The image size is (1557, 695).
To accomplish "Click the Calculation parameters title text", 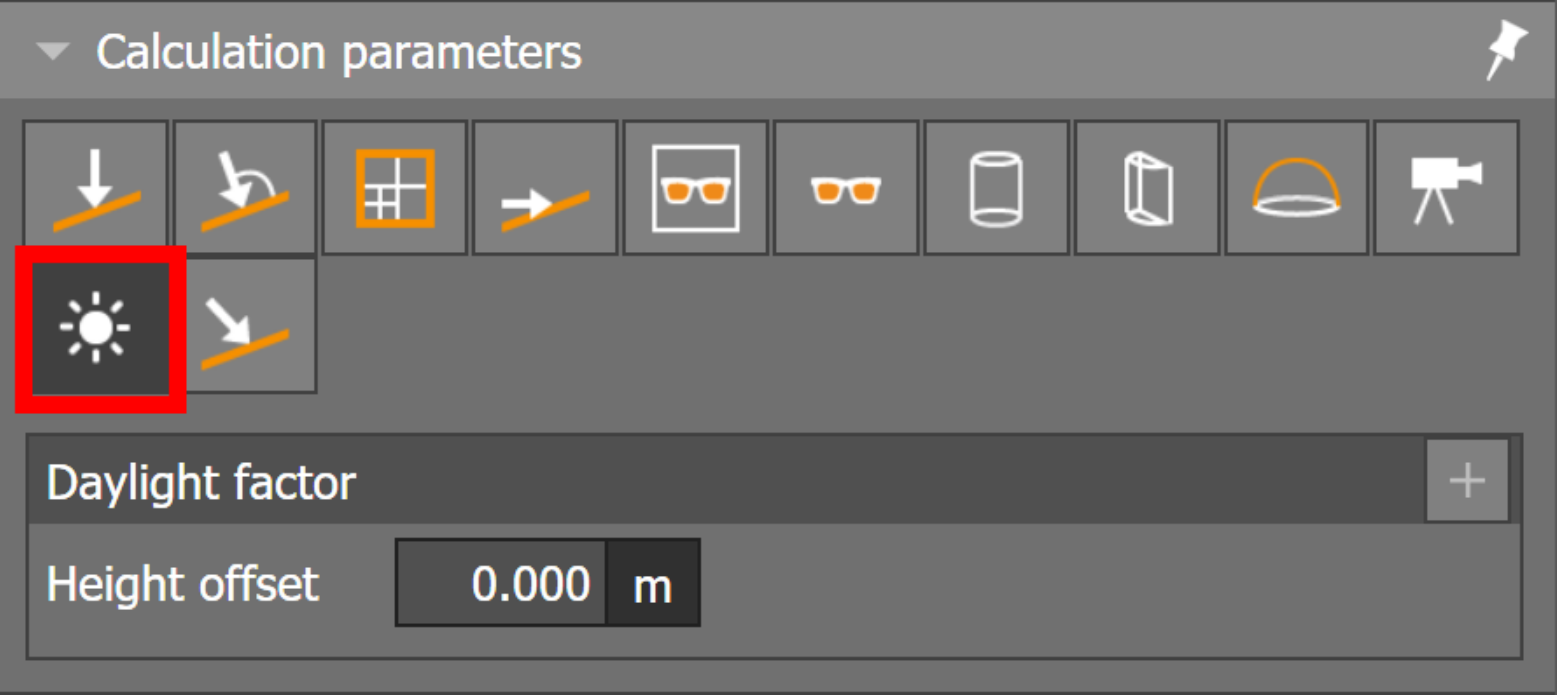I will (339, 52).
